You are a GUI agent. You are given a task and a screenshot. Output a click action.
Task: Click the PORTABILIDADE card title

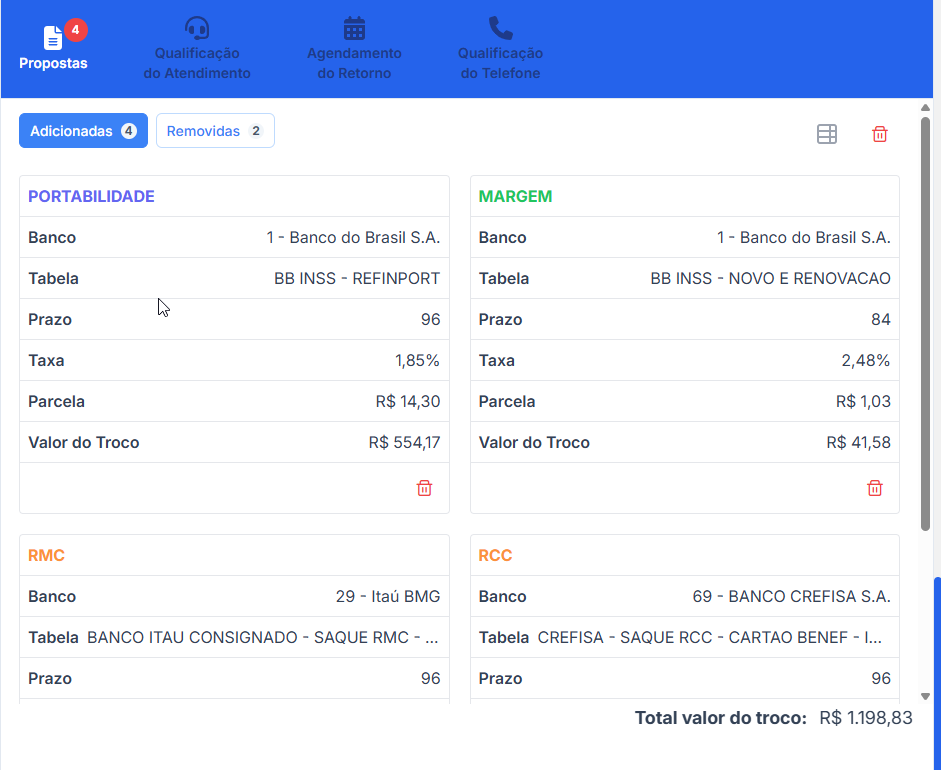(91, 197)
